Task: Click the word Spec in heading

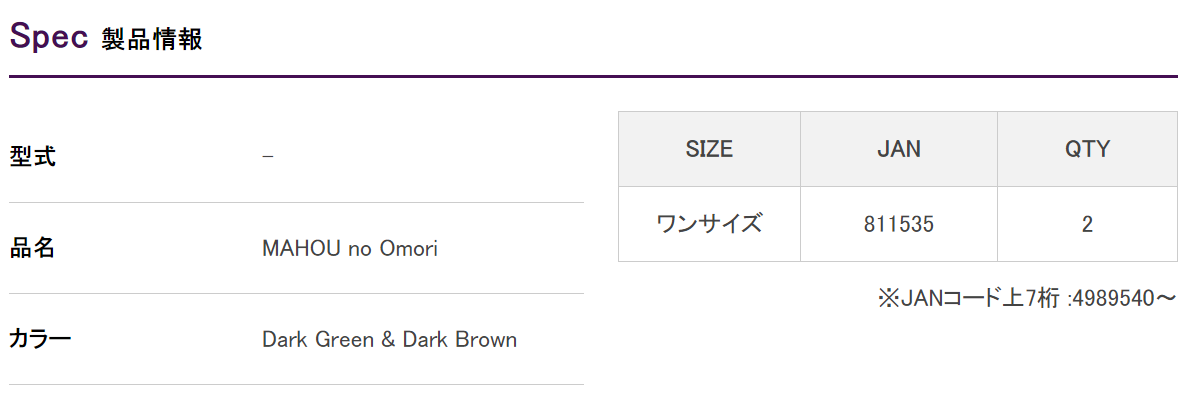Action: (49, 37)
